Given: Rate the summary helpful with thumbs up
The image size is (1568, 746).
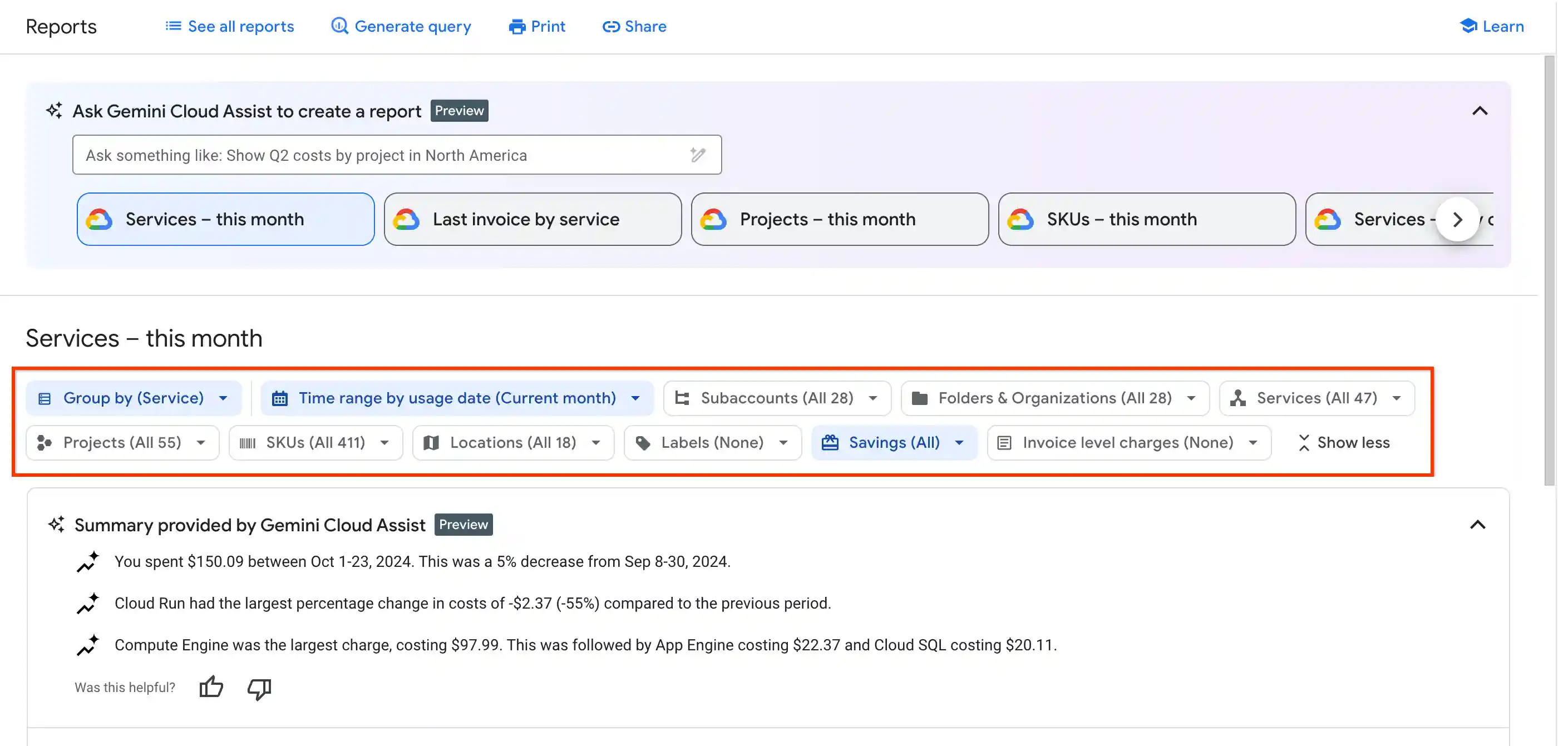Looking at the screenshot, I should (211, 687).
